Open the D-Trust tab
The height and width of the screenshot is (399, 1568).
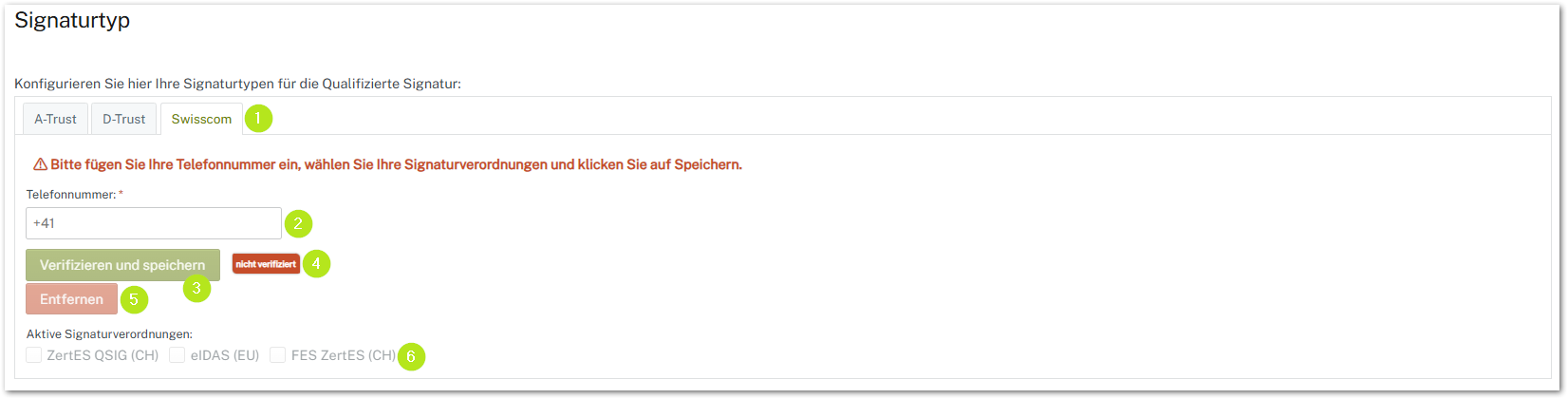[x=124, y=119]
